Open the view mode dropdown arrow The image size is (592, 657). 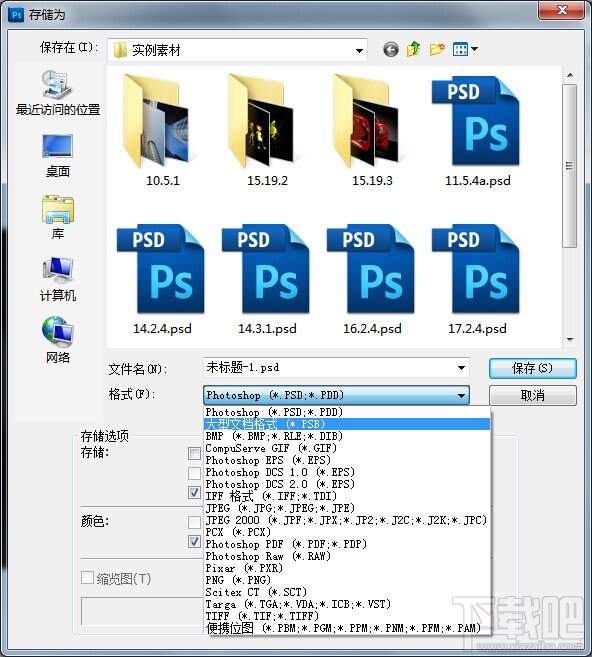(474, 49)
